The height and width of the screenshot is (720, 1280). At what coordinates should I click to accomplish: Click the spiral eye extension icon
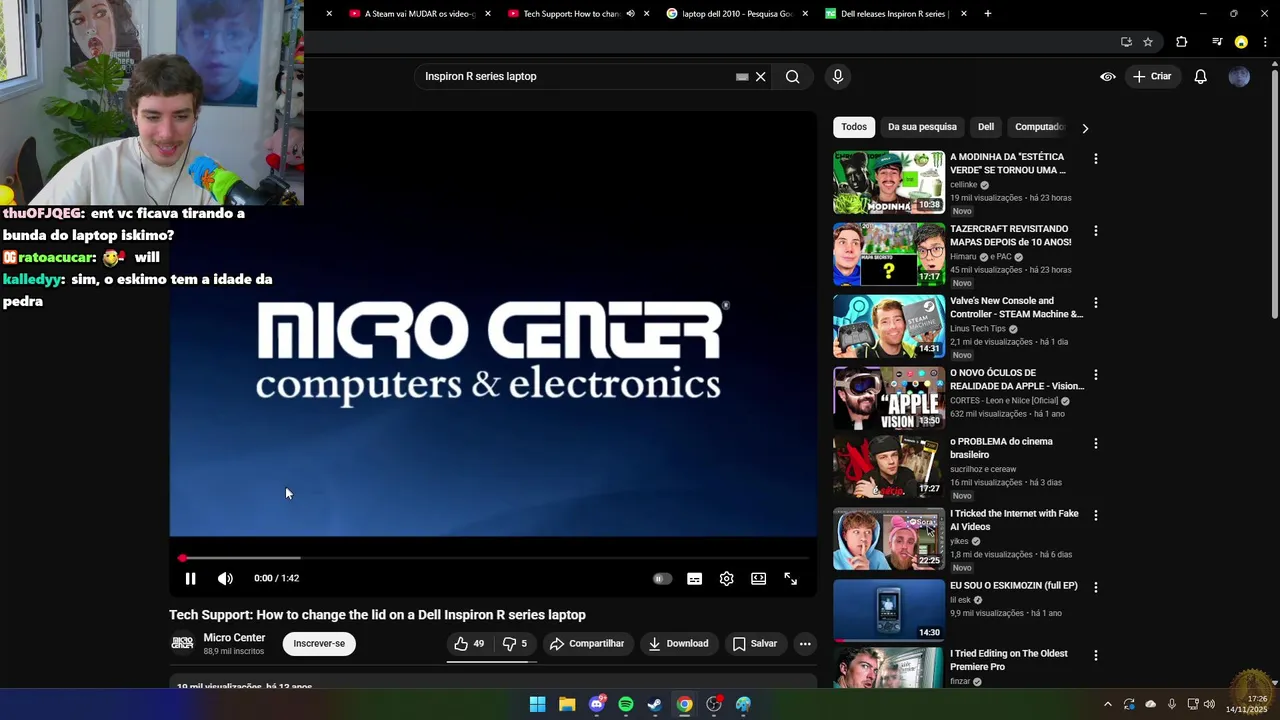[1108, 76]
